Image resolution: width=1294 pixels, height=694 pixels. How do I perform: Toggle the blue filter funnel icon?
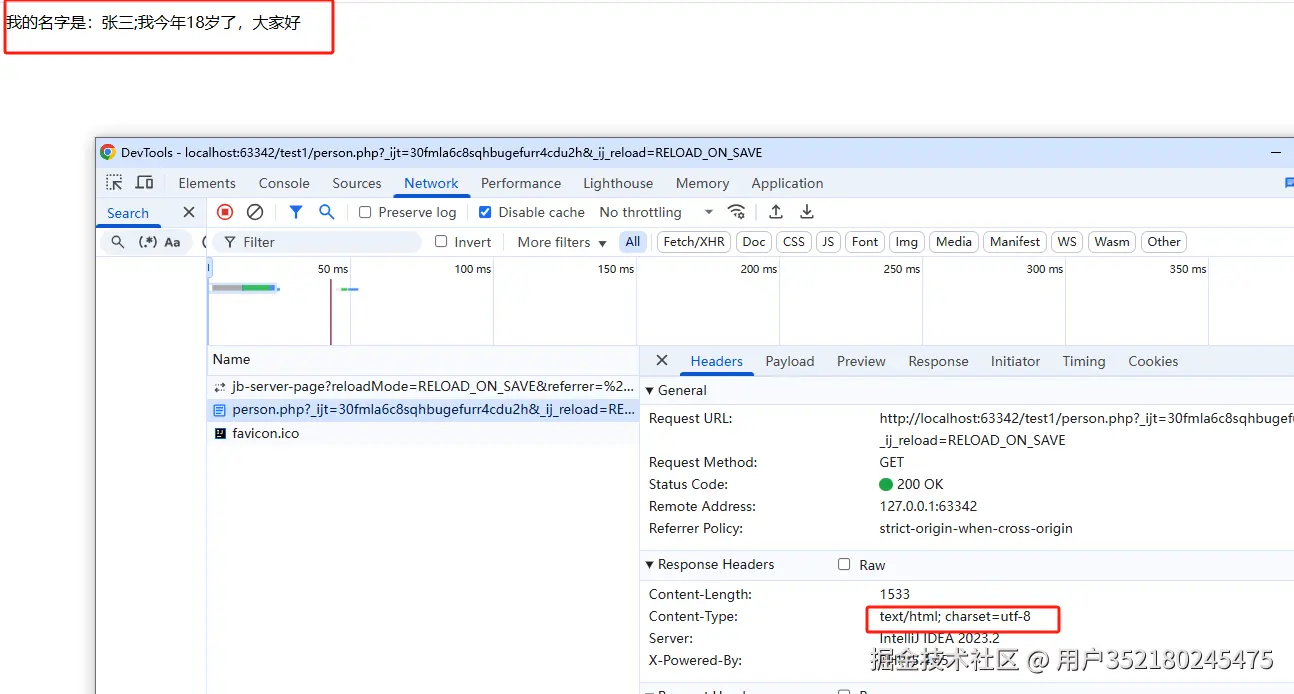coord(296,212)
